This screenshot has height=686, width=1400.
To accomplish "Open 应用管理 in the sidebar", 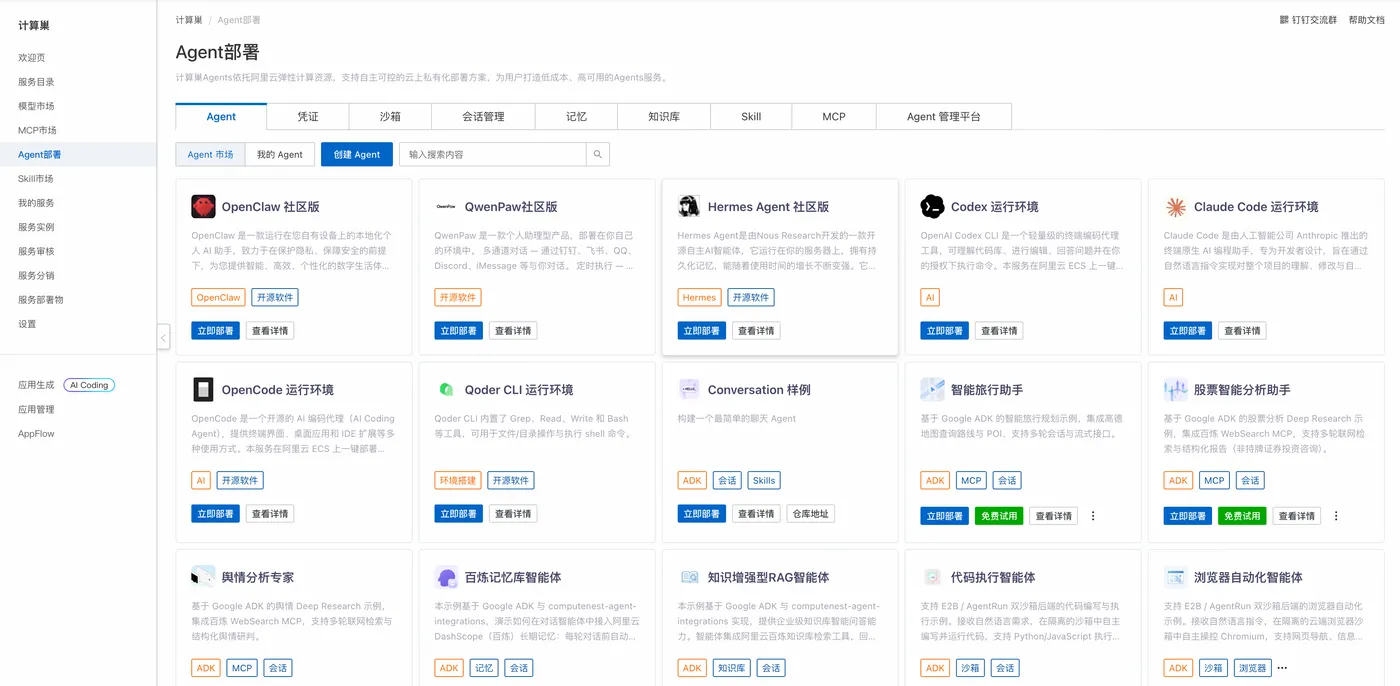I will click(x=36, y=409).
